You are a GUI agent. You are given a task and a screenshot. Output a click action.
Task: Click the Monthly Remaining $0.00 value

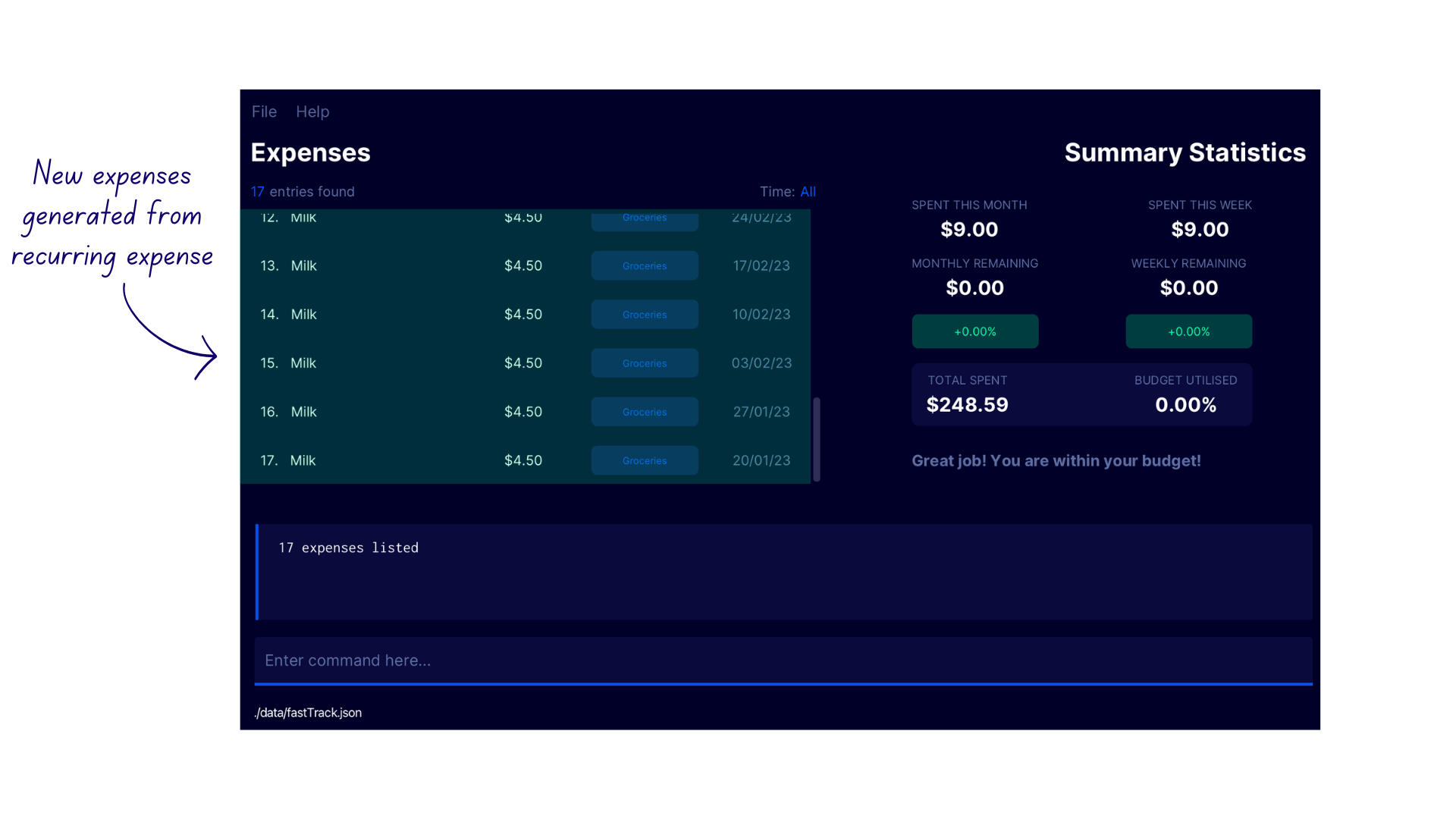click(x=975, y=287)
